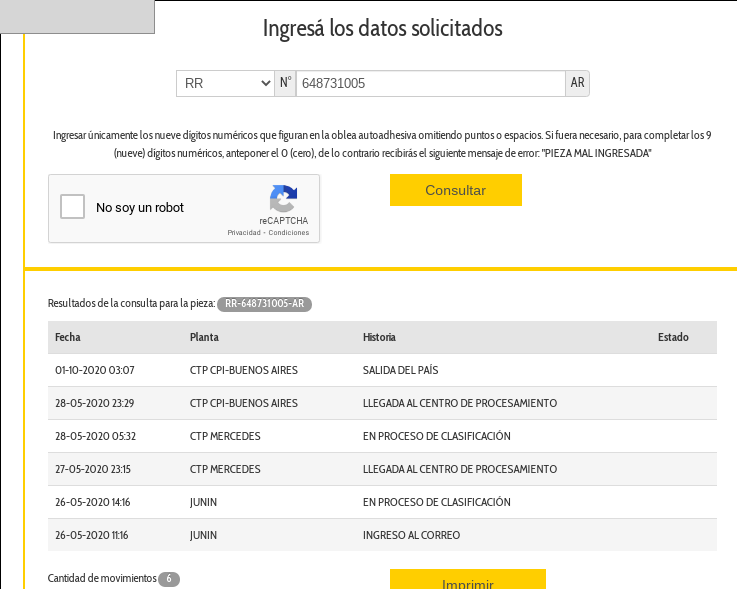Click 'LLEGADA AL CENTRO DE PROCESAMIENTO' in the 28-05-2020 23:29 row
The width and height of the screenshot is (737, 589).
click(x=460, y=403)
